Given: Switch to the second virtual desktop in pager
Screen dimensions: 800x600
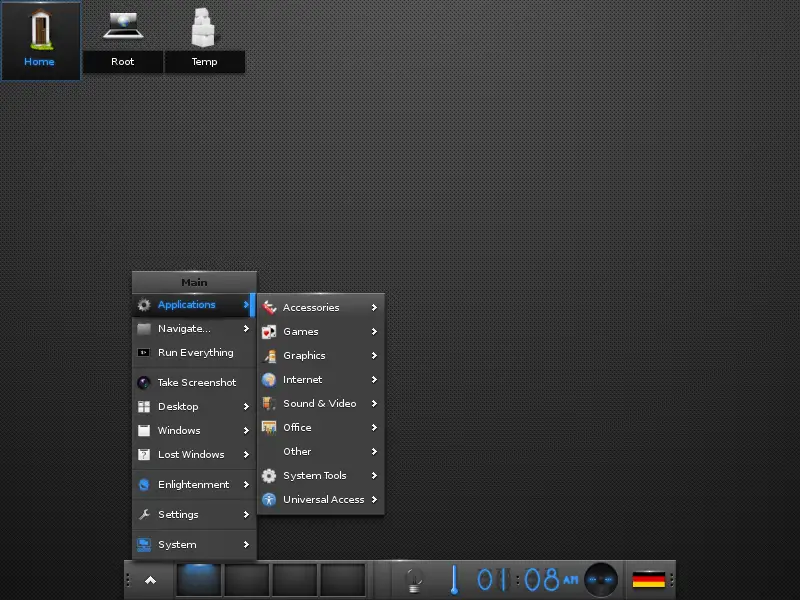Looking at the screenshot, I should 246,580.
